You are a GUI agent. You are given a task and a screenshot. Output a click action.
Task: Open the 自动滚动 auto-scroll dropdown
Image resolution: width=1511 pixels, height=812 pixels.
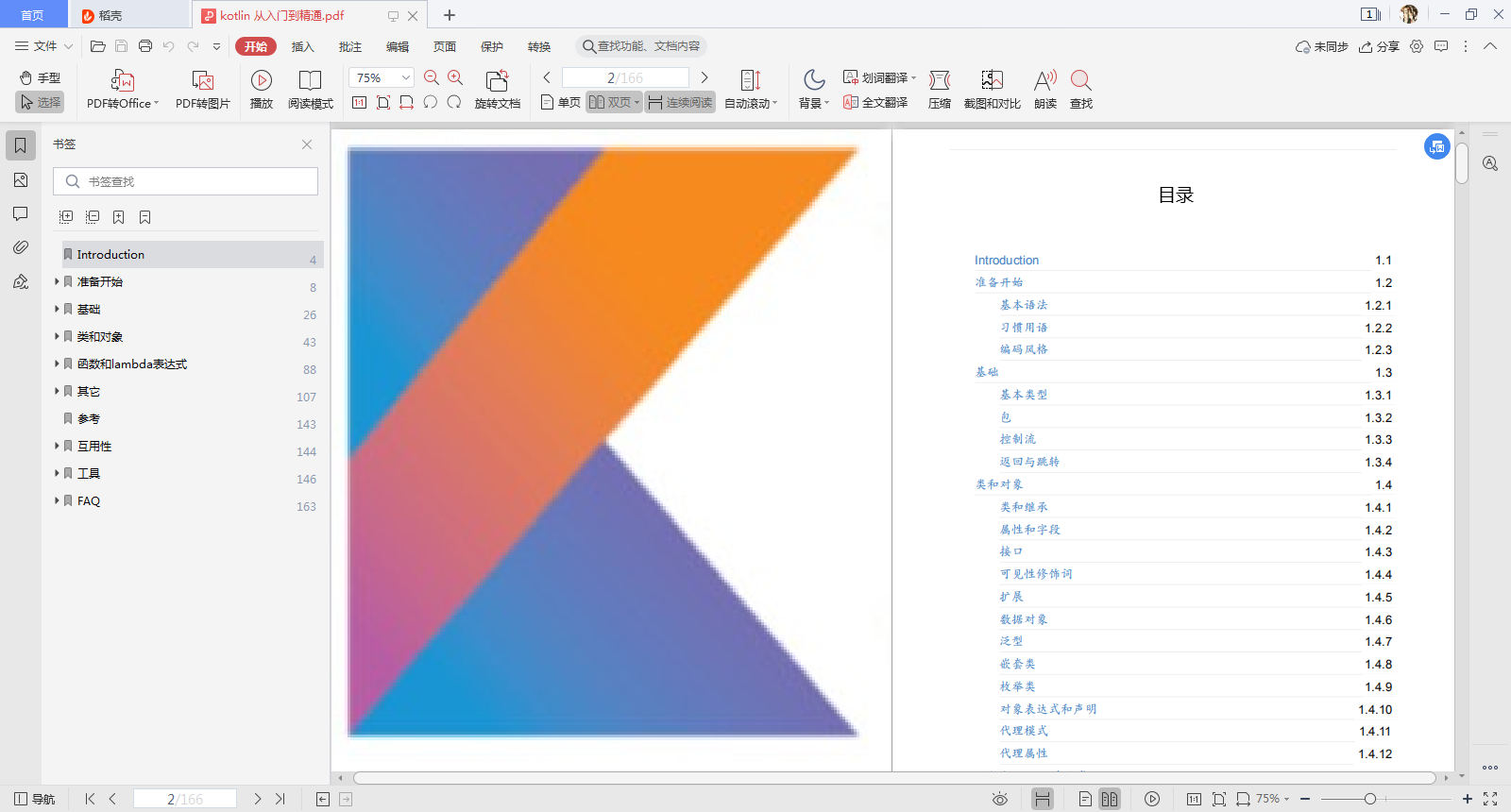(751, 90)
